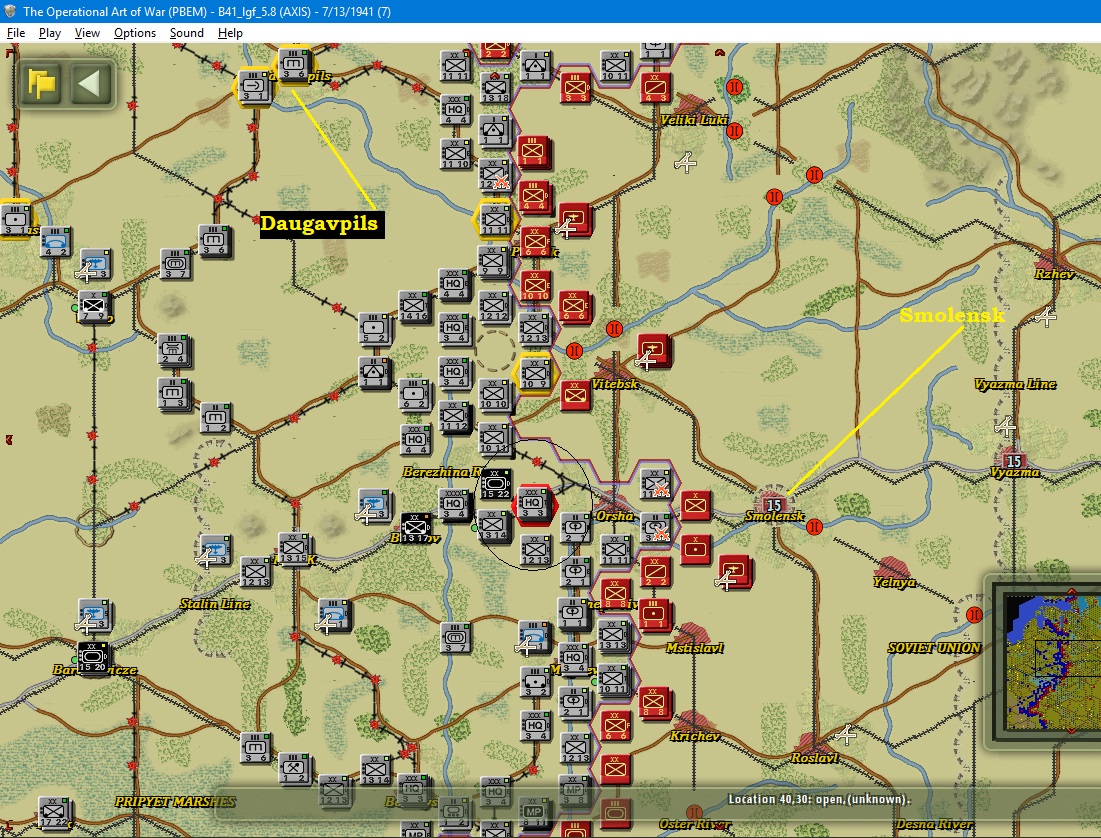
Task: Click the empty dashed circle hex north of Vitebsk line
Action: (496, 351)
